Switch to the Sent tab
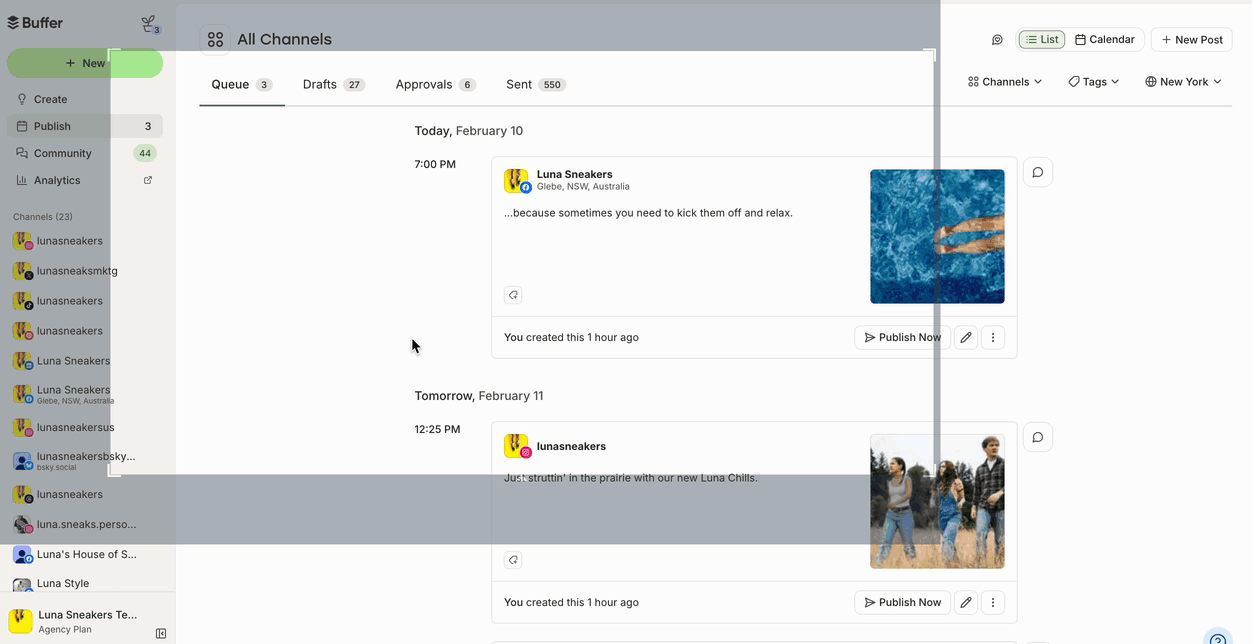1252x644 pixels. point(536,85)
